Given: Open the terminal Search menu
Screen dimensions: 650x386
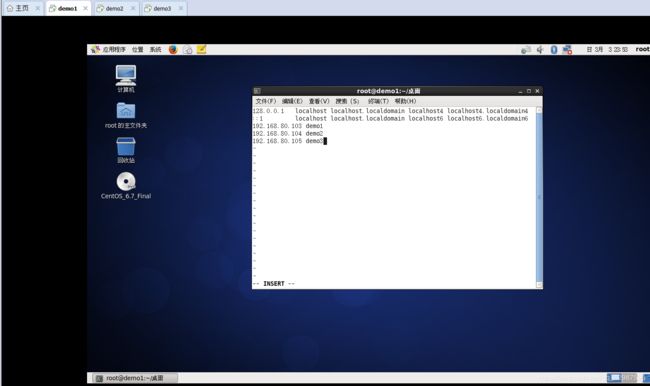Looking at the screenshot, I should [347, 101].
